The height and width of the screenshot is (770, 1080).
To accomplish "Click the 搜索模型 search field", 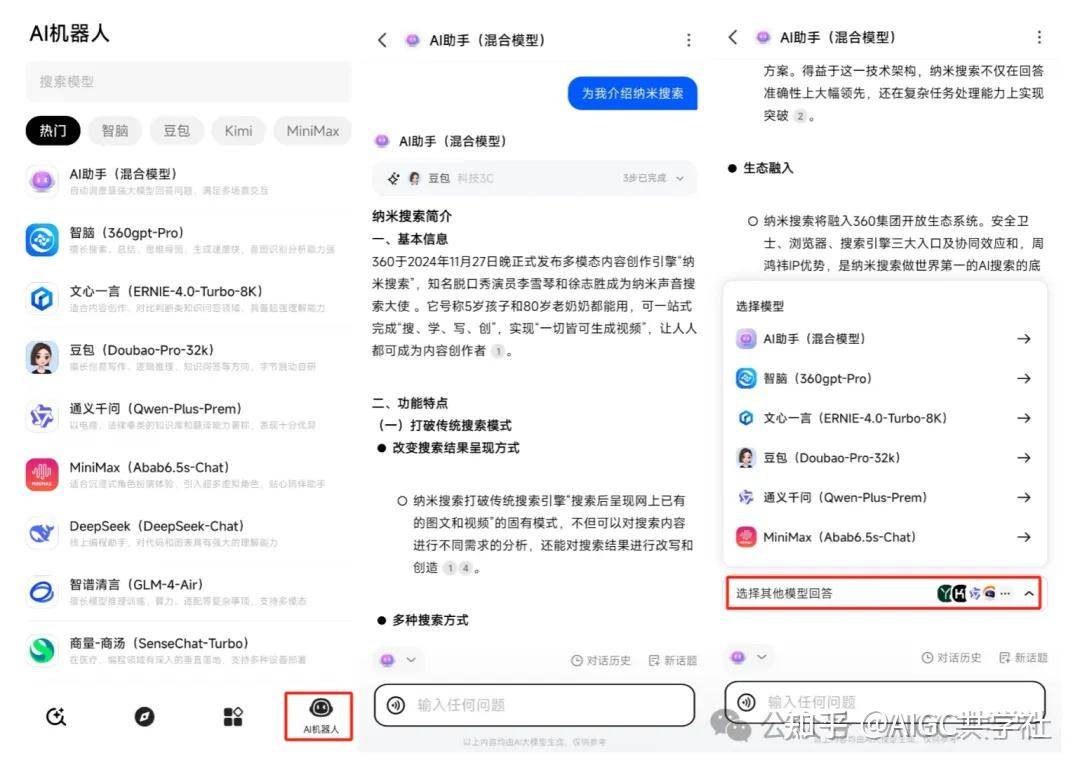I will (188, 81).
